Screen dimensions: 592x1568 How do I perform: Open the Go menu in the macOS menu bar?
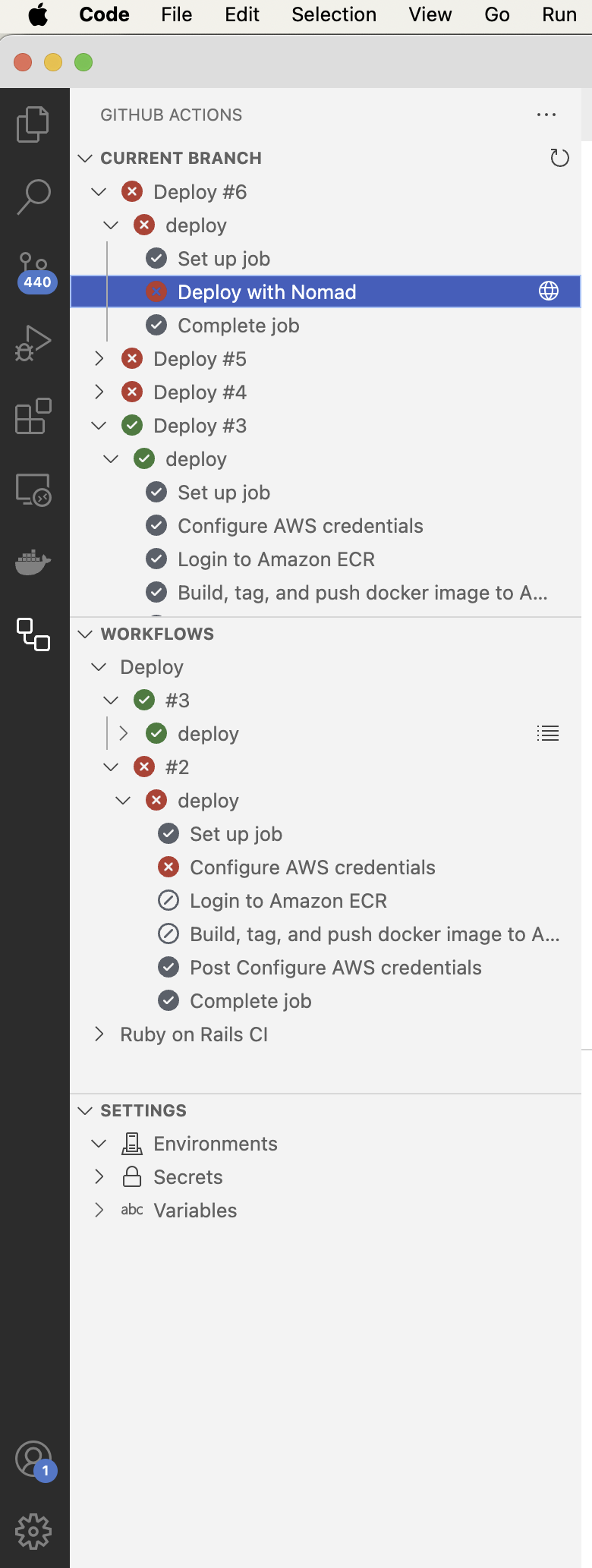point(496,14)
